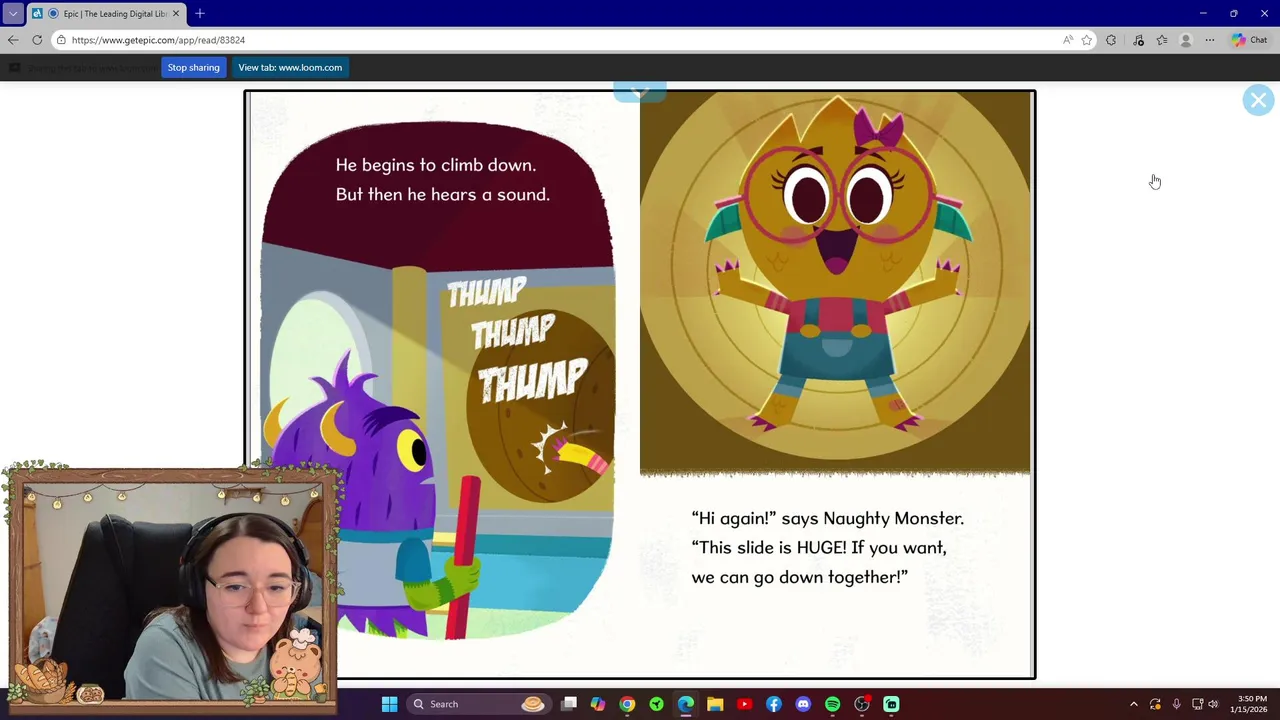
Task: Refresh the Epic page
Action: coord(37,40)
